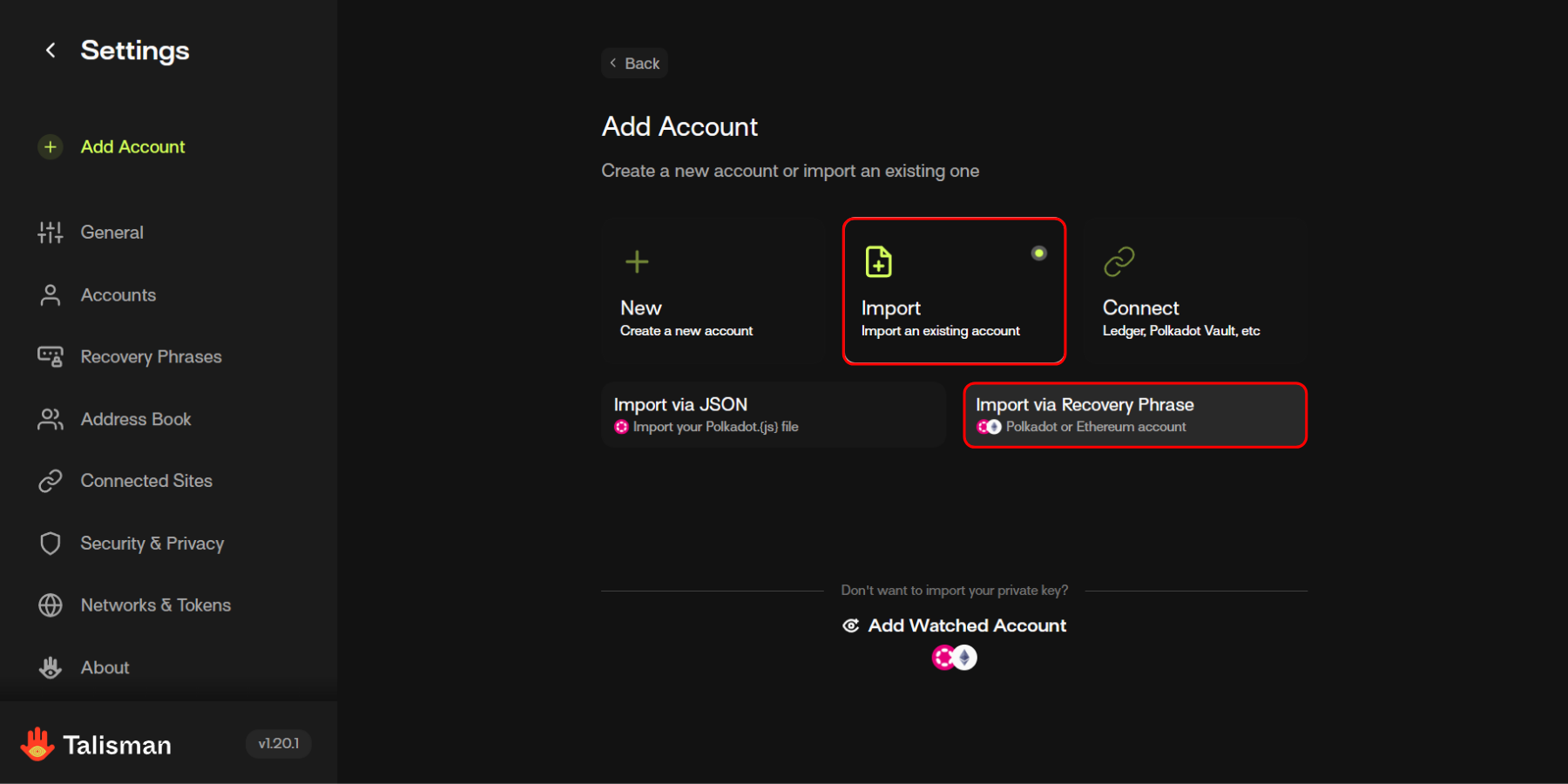Click the Security & Privacy shield icon
The height and width of the screenshot is (784, 1568).
pyautogui.click(x=51, y=544)
